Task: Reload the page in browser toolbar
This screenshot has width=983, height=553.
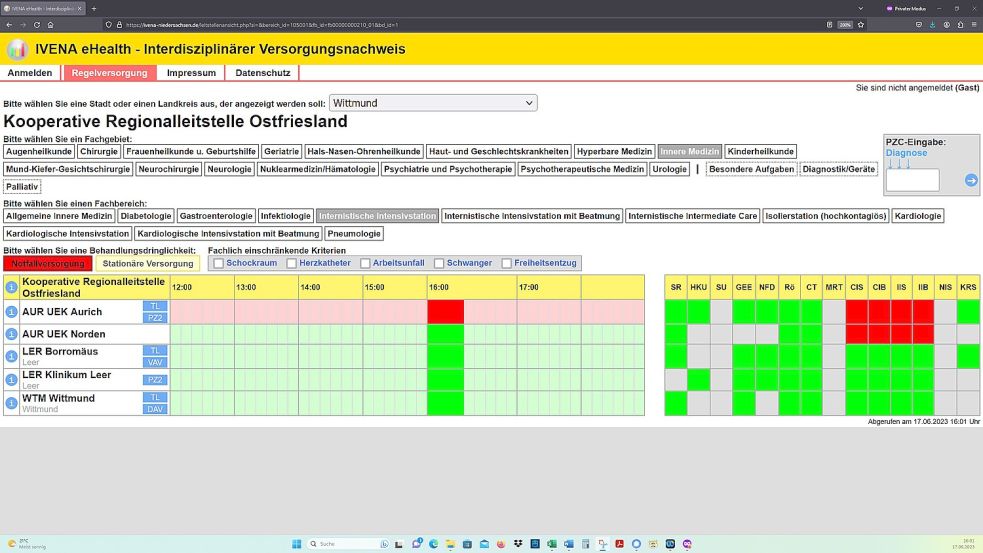Action: [36, 25]
